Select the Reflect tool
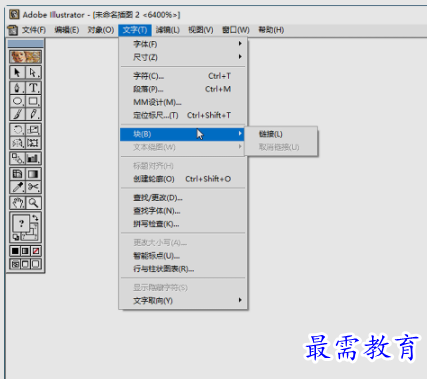The width and height of the screenshot is (427, 379). 17,143
